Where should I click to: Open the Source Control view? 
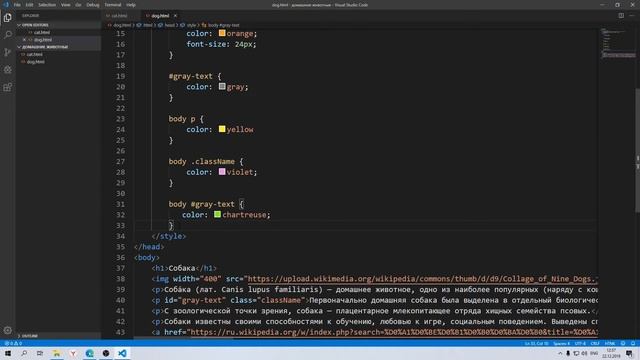point(8,52)
